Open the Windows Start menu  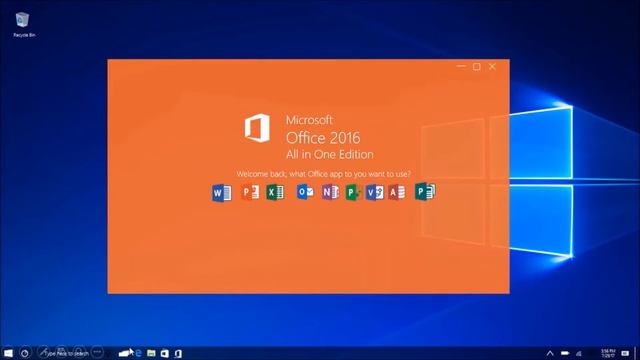(8, 353)
